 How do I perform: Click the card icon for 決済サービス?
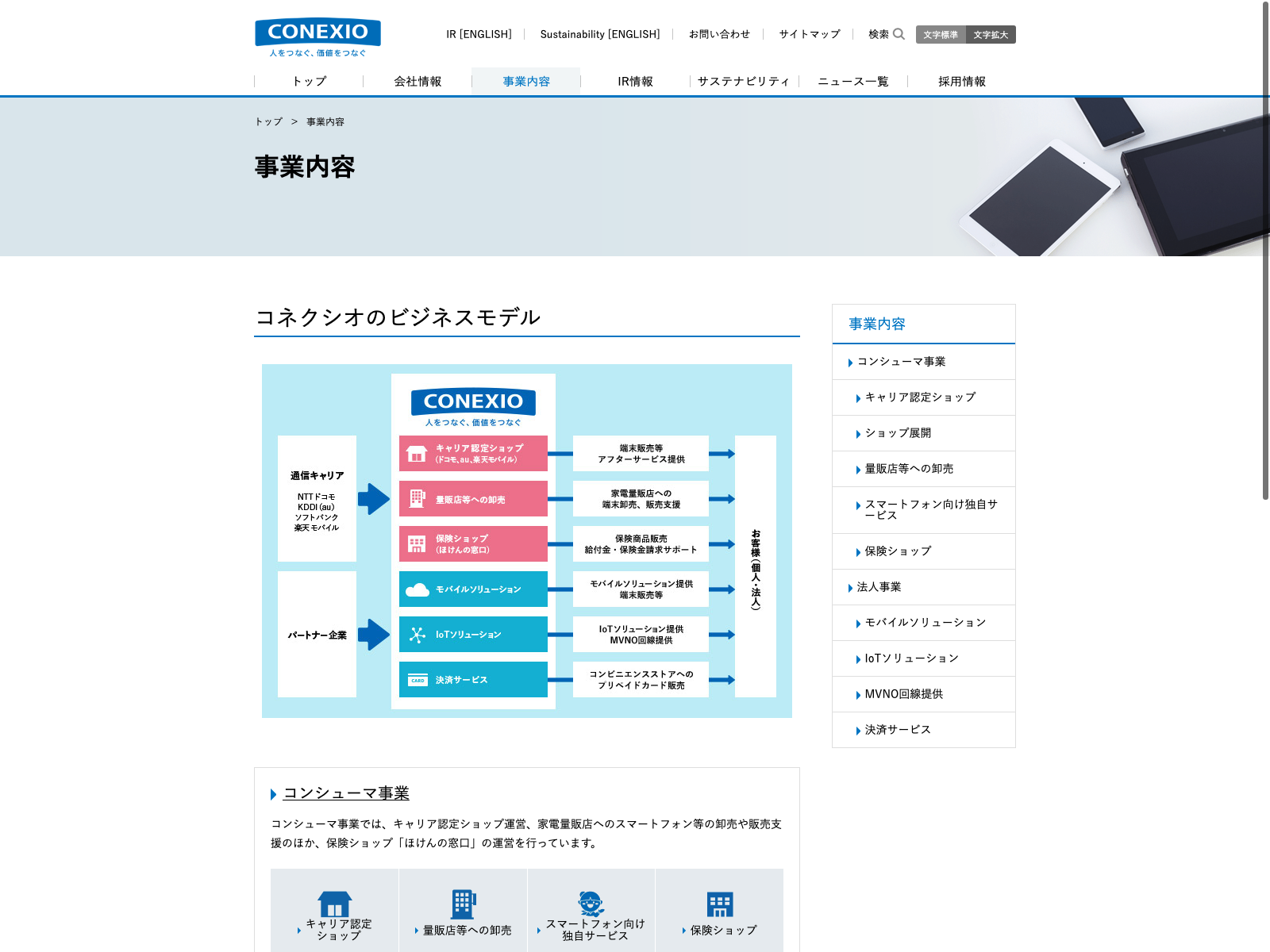pyautogui.click(x=418, y=680)
